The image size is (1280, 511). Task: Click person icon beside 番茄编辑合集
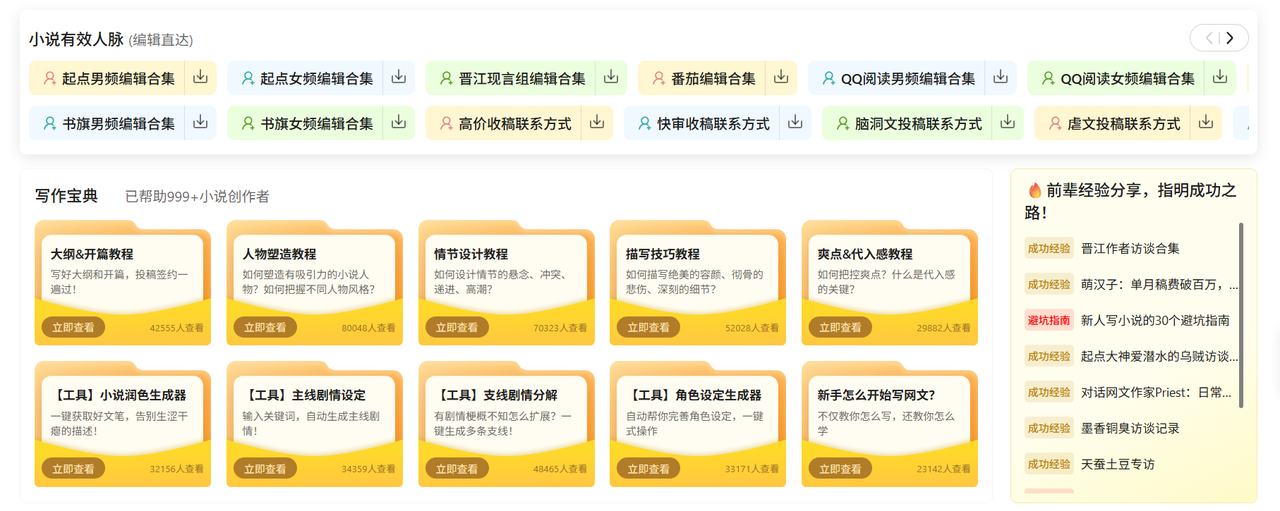[658, 78]
